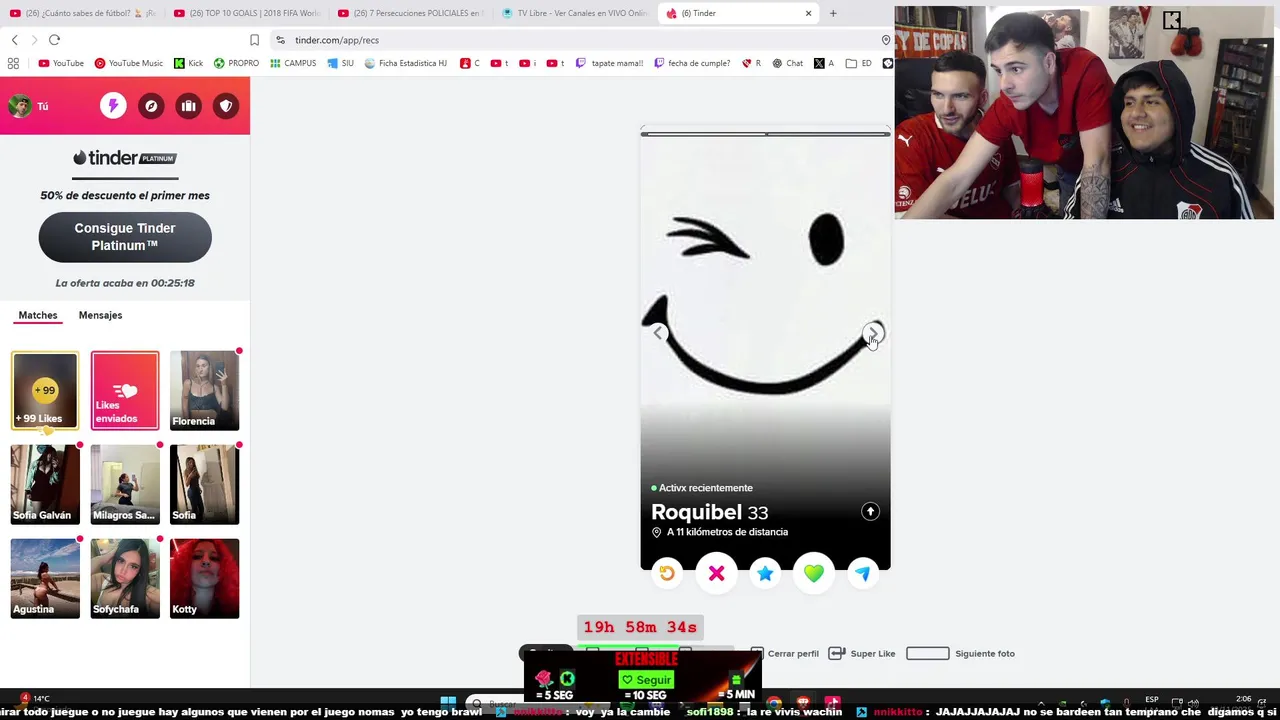Screen dimensions: 1280x720
Task: Open match Kotty
Action: point(205,579)
